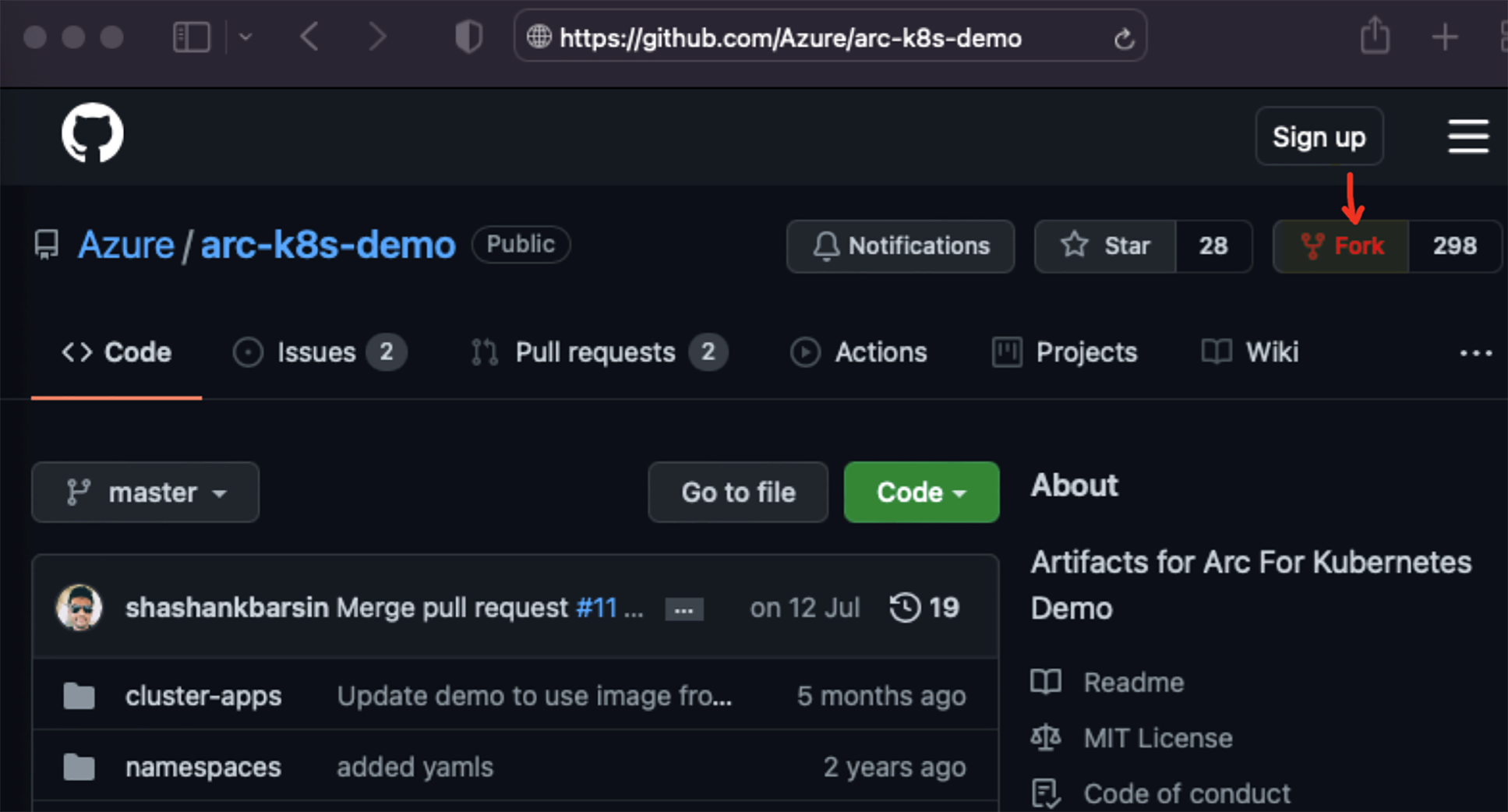Click the Sign up button
1508x812 pixels.
(1319, 136)
